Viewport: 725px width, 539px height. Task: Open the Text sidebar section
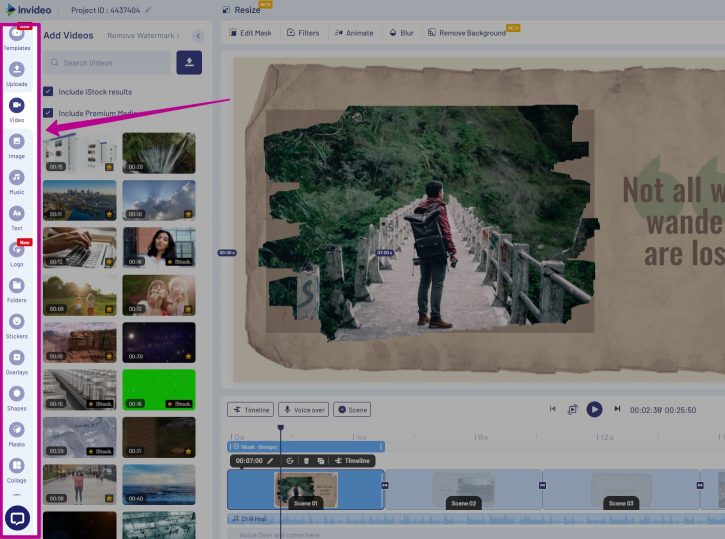point(17,218)
